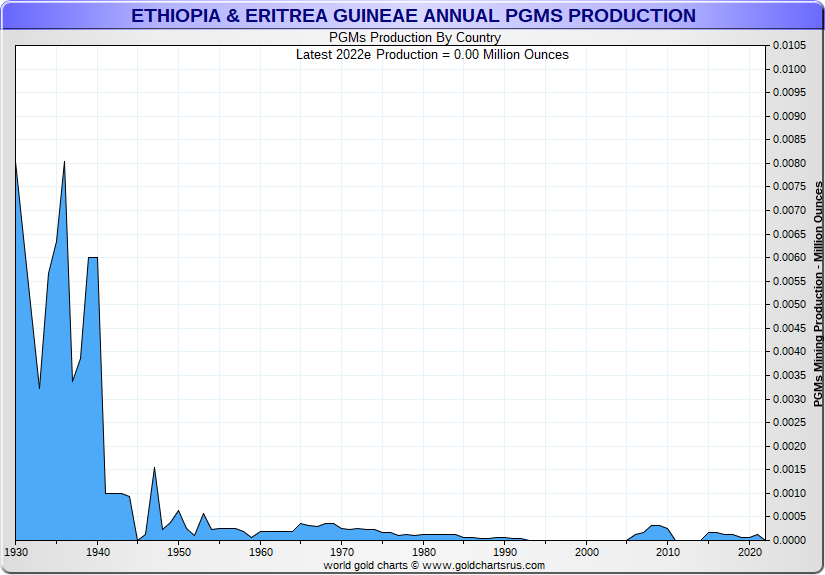Click the small production bump near 2008
825x575 pixels.
[x=652, y=532]
